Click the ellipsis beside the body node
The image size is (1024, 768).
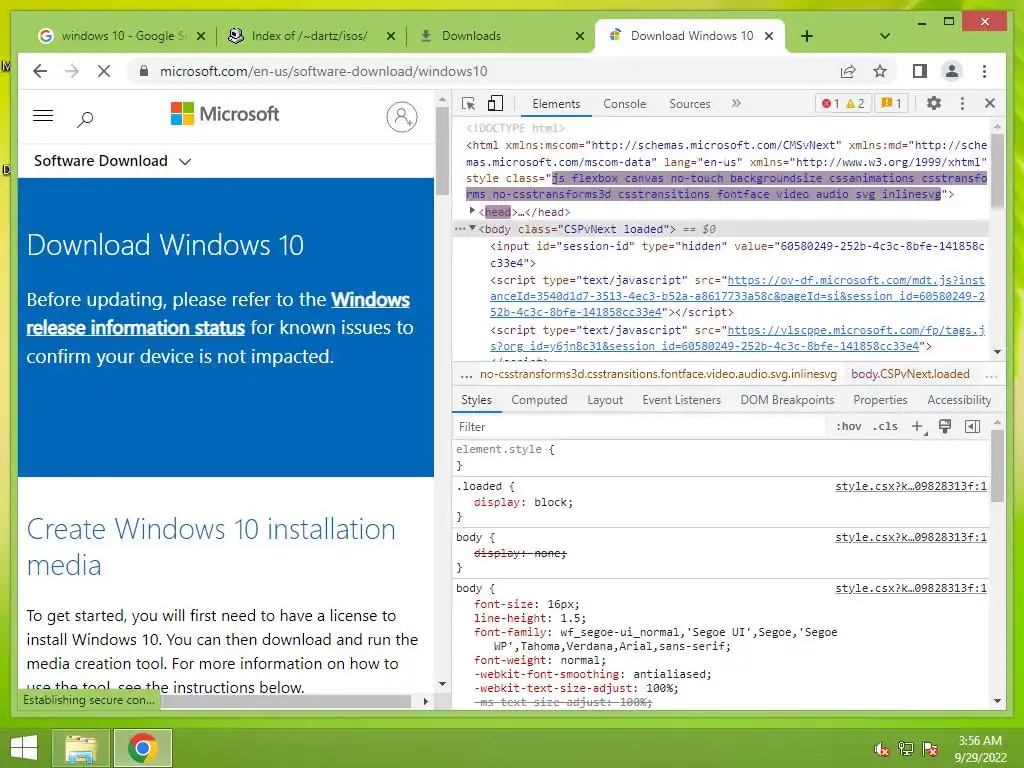(460, 229)
